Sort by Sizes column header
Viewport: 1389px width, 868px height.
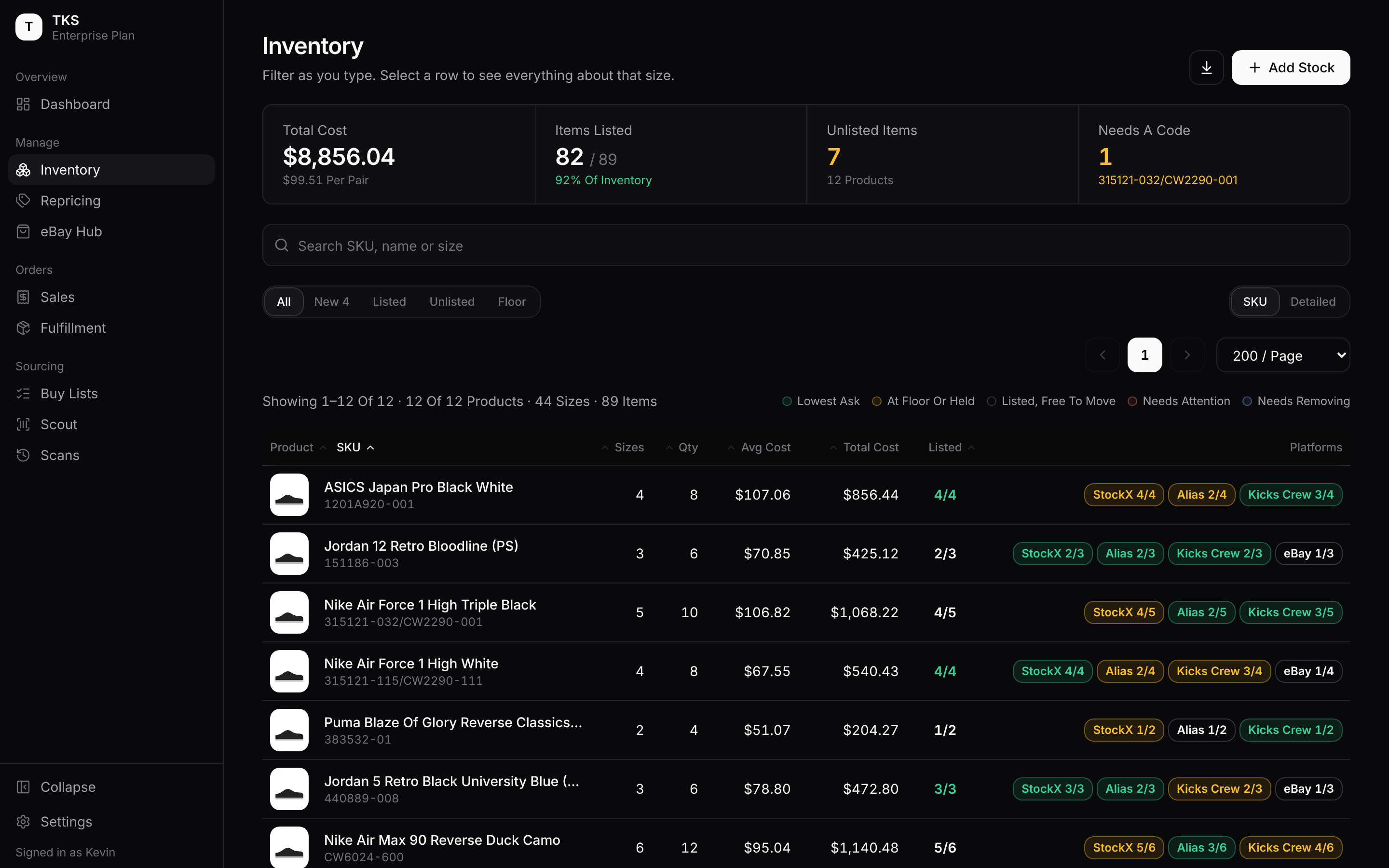tap(623, 447)
